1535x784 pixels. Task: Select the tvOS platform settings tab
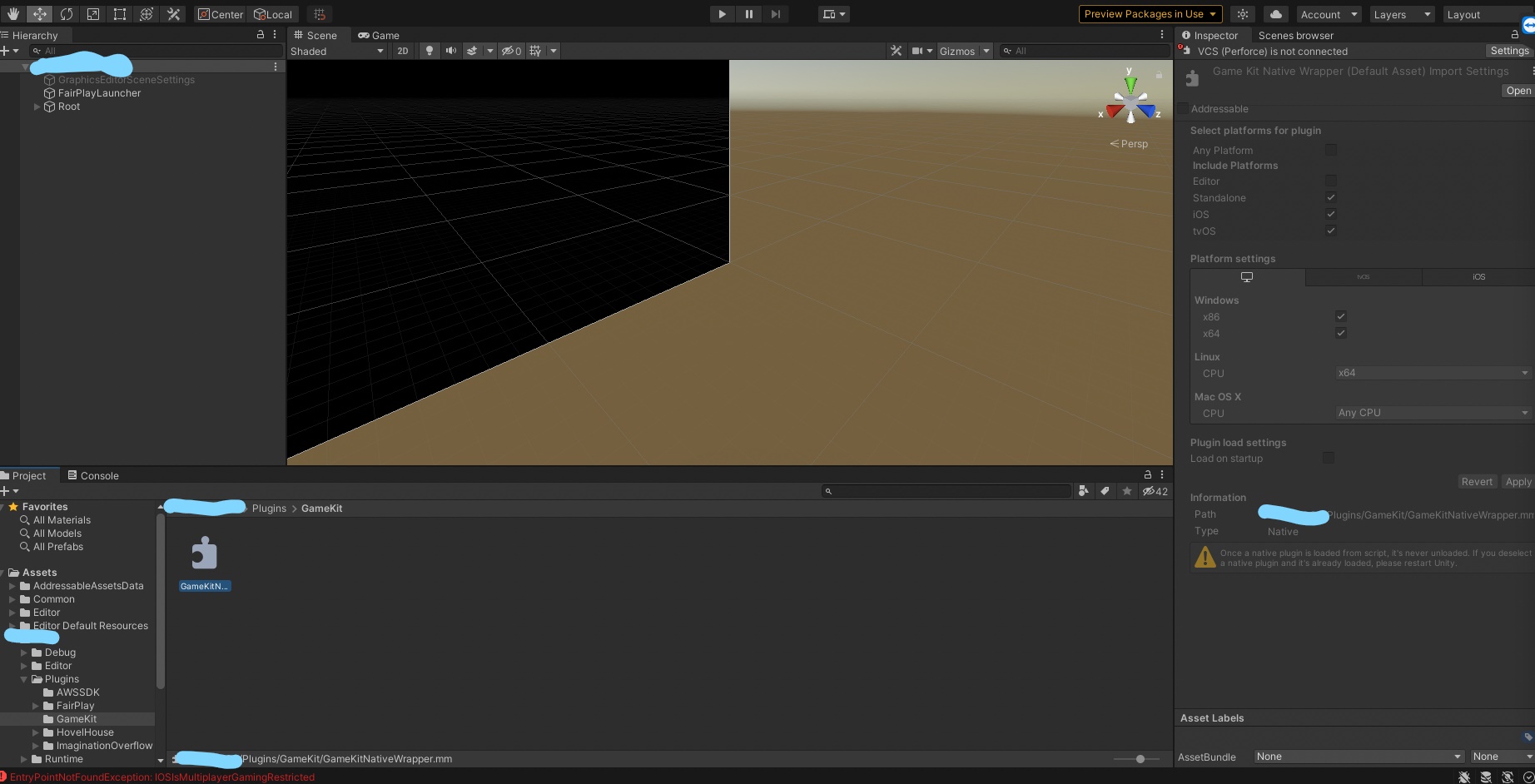tap(1364, 277)
